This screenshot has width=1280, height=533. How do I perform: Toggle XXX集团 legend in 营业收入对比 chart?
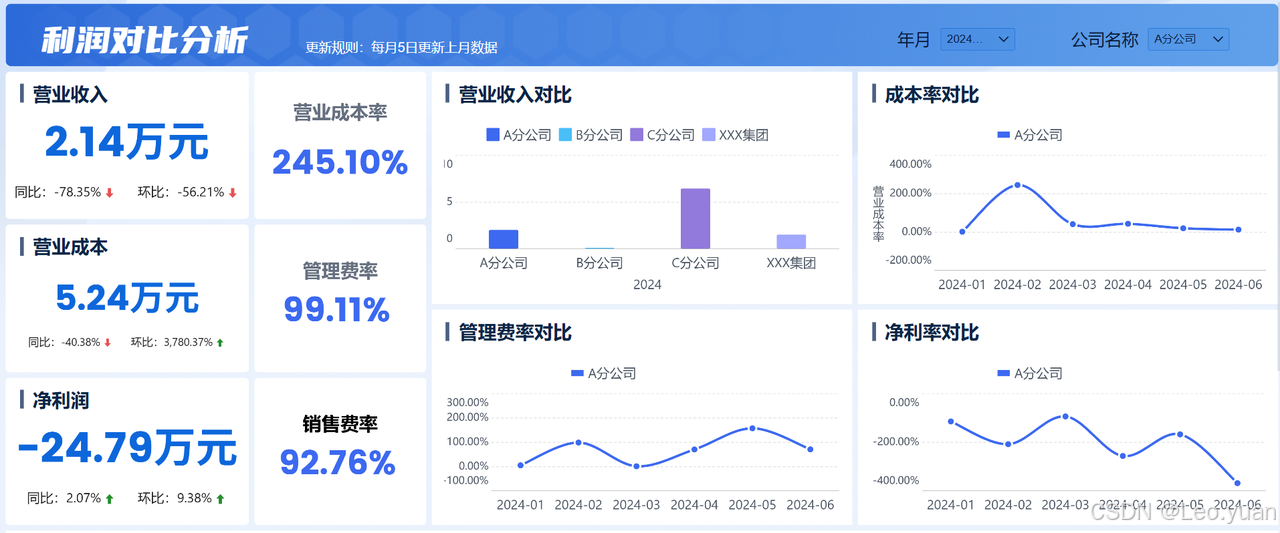pos(735,135)
